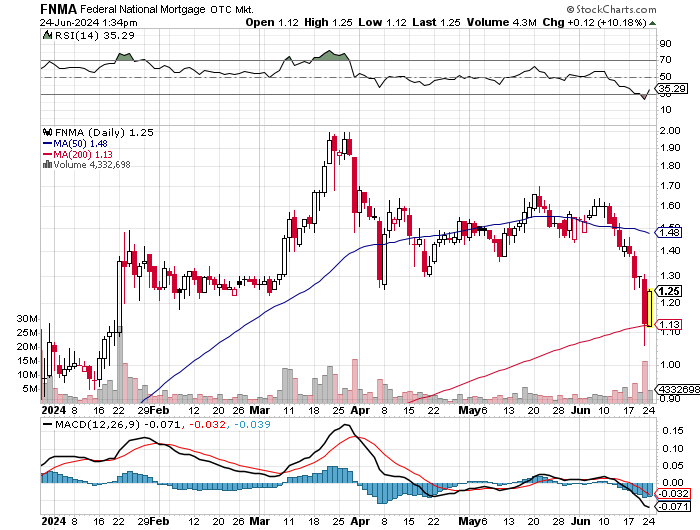Click the Last 1.25 value
This screenshot has height=530, width=700.
click(436, 22)
